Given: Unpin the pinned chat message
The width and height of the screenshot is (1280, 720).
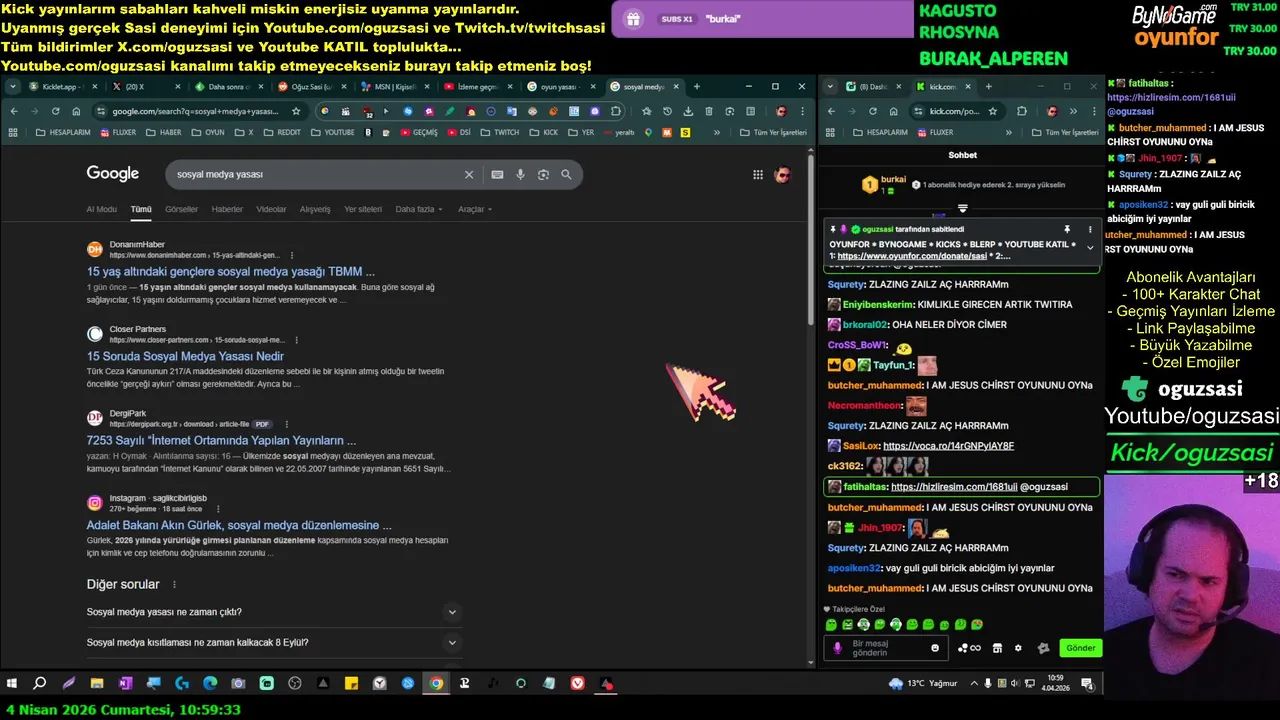Looking at the screenshot, I should [1067, 229].
